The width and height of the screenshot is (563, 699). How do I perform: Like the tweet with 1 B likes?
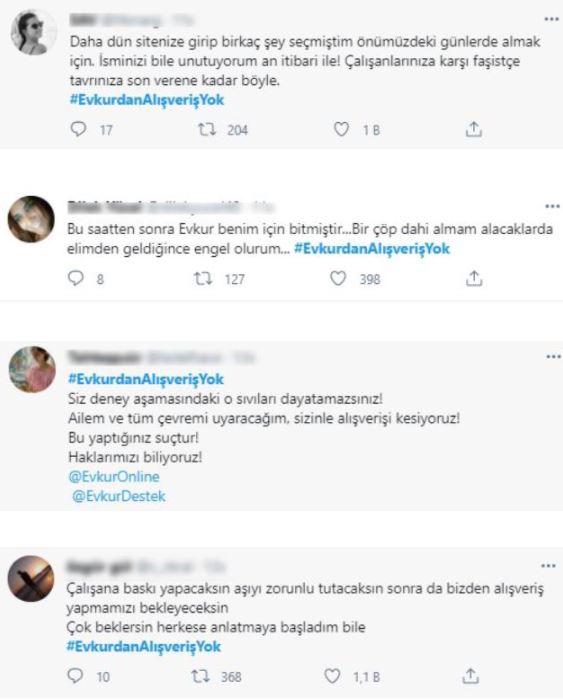tap(341, 129)
